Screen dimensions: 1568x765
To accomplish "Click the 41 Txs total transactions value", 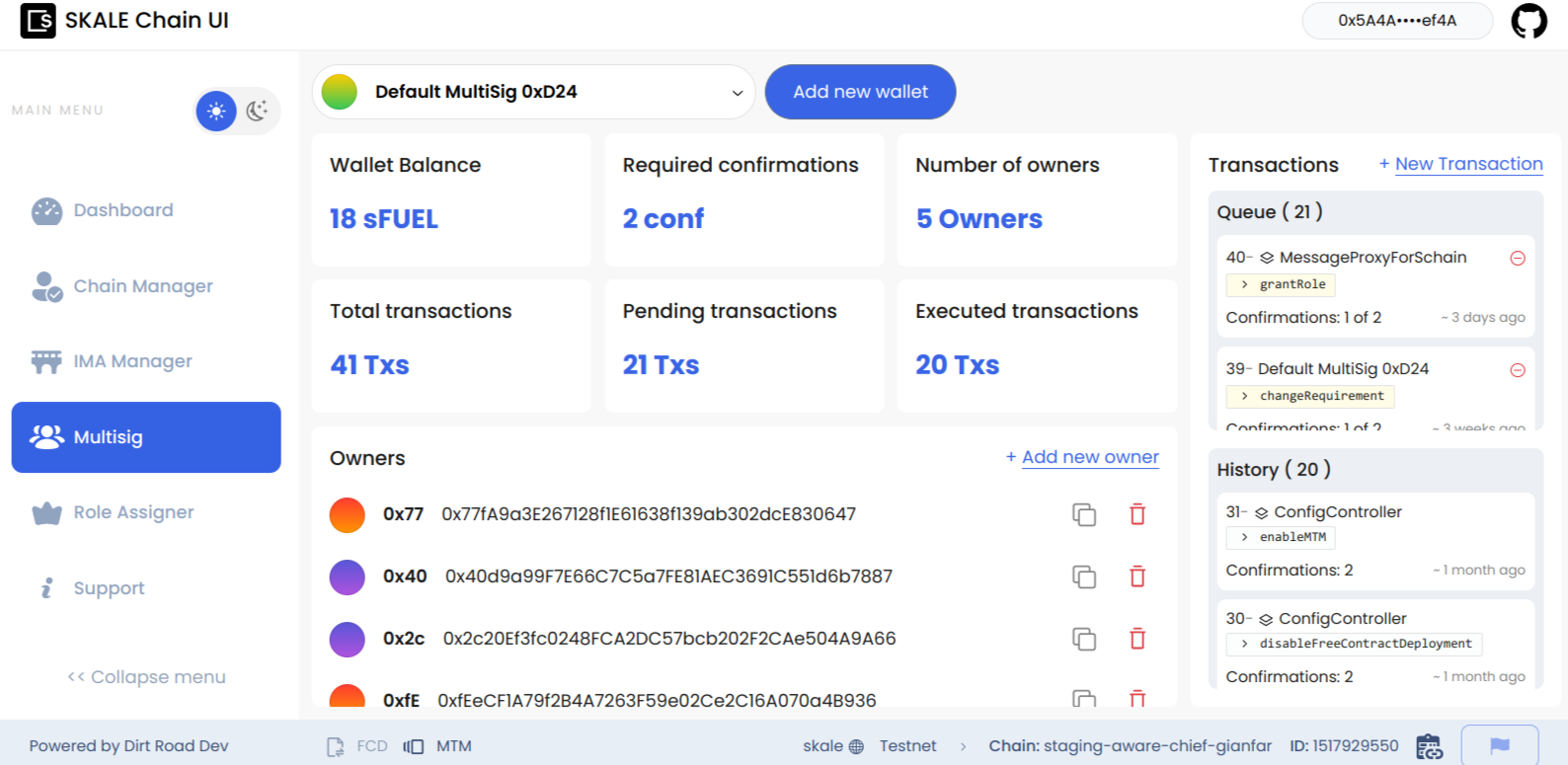I will coord(369,365).
